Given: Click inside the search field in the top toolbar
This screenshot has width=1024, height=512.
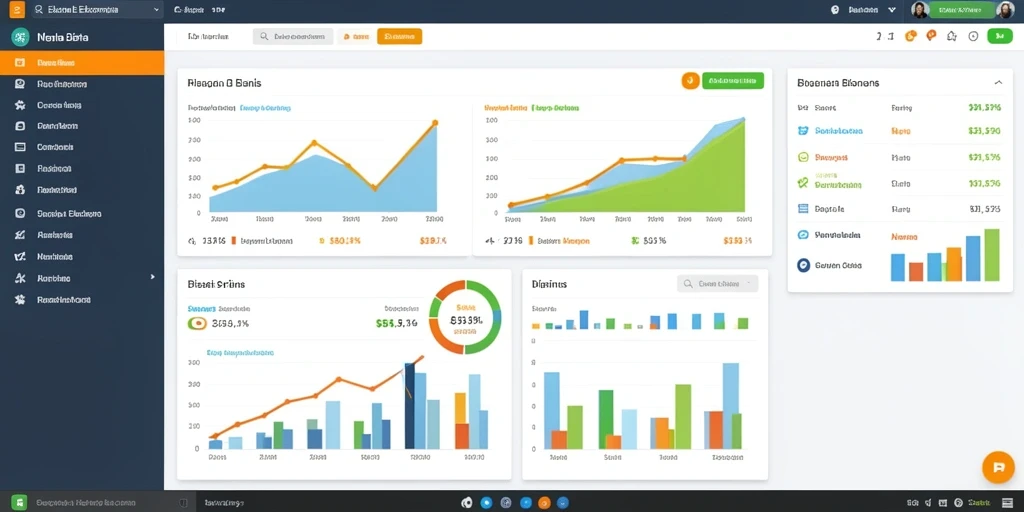Looking at the screenshot, I should (293, 37).
